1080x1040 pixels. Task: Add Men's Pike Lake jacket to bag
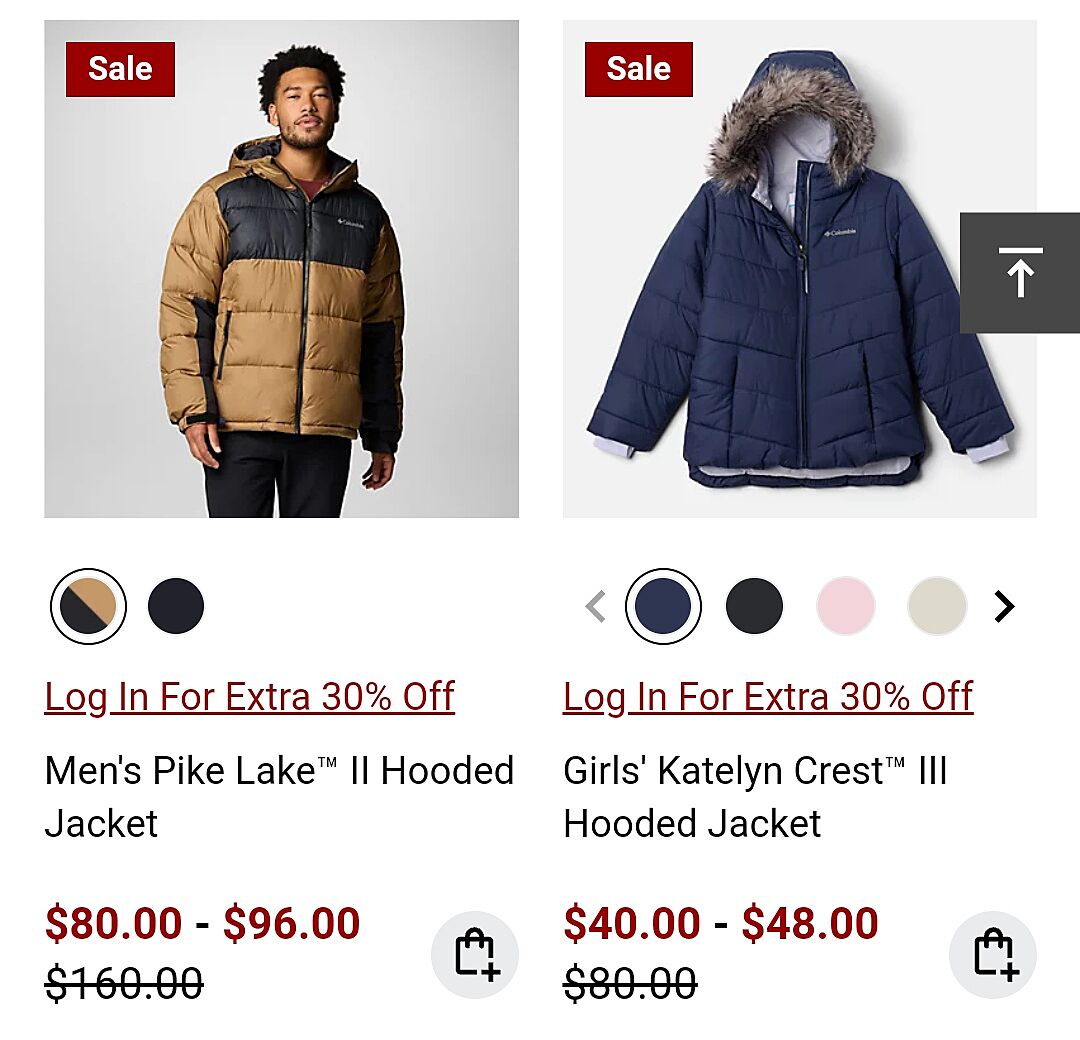pos(475,955)
